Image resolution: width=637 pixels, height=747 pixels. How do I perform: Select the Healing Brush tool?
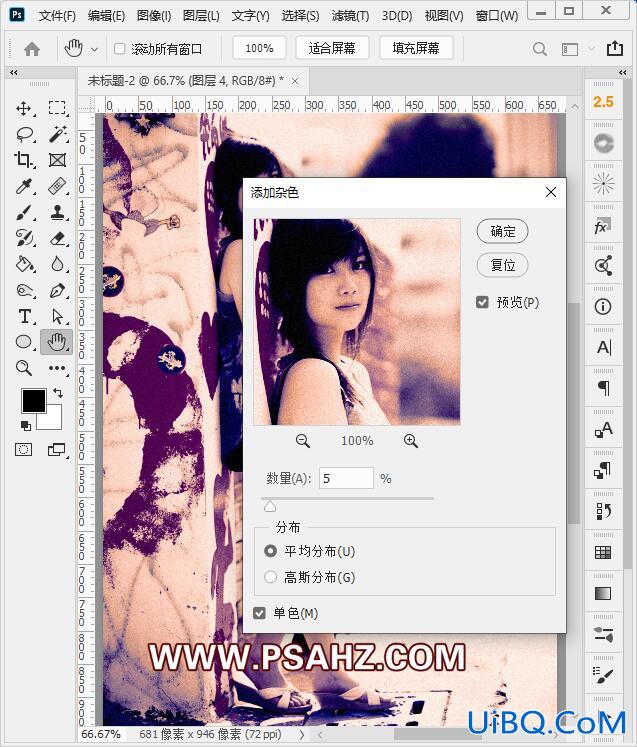(x=57, y=186)
